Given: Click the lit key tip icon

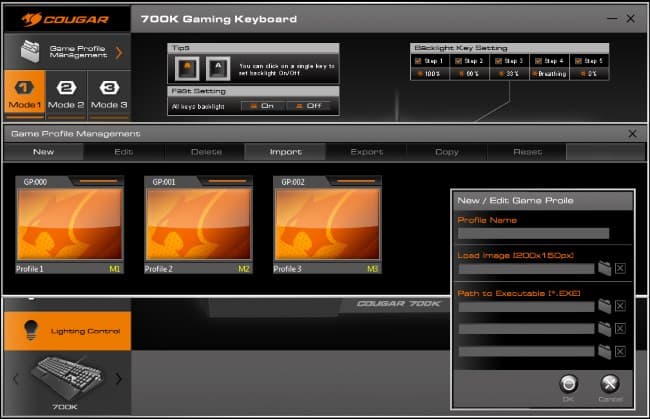Looking at the screenshot, I should click(x=187, y=68).
